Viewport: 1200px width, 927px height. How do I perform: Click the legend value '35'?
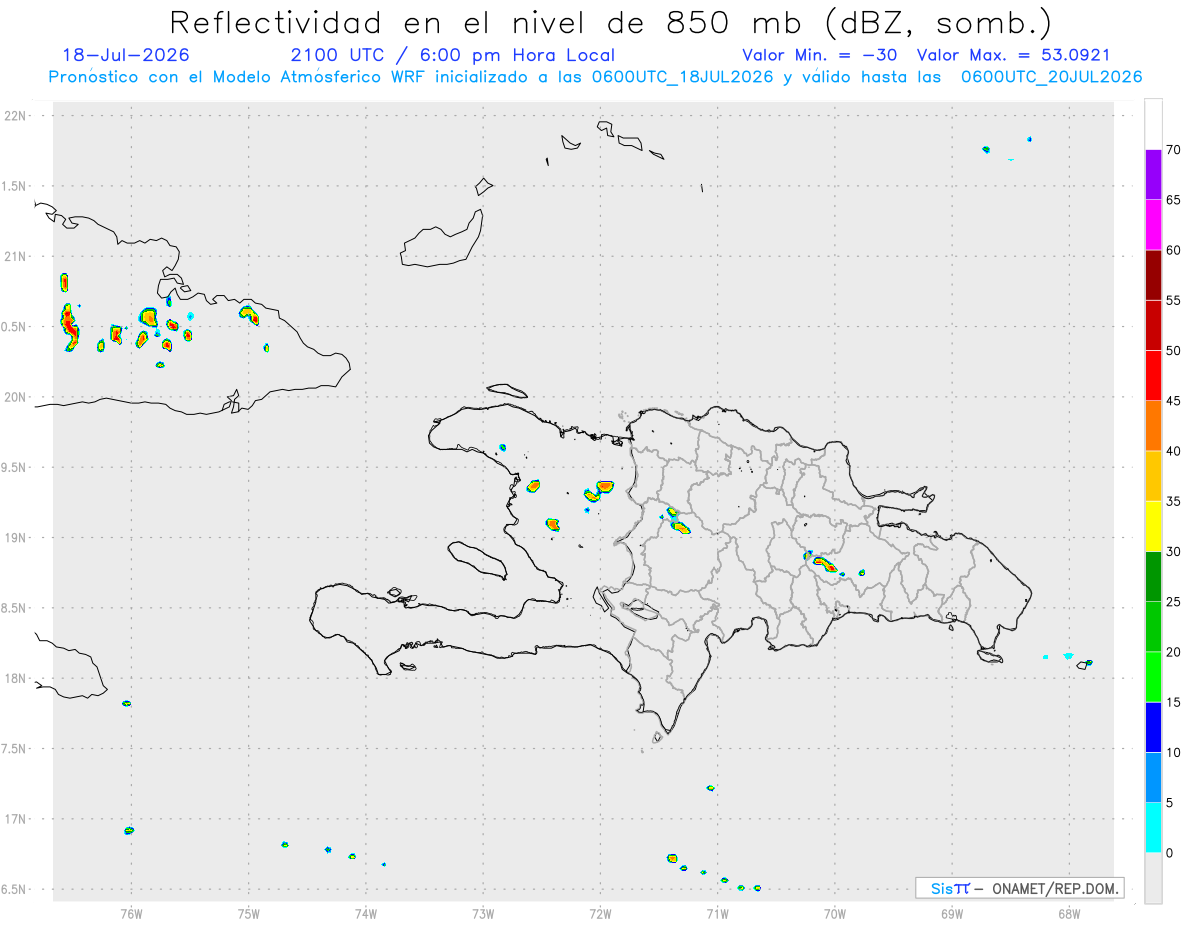[1174, 501]
